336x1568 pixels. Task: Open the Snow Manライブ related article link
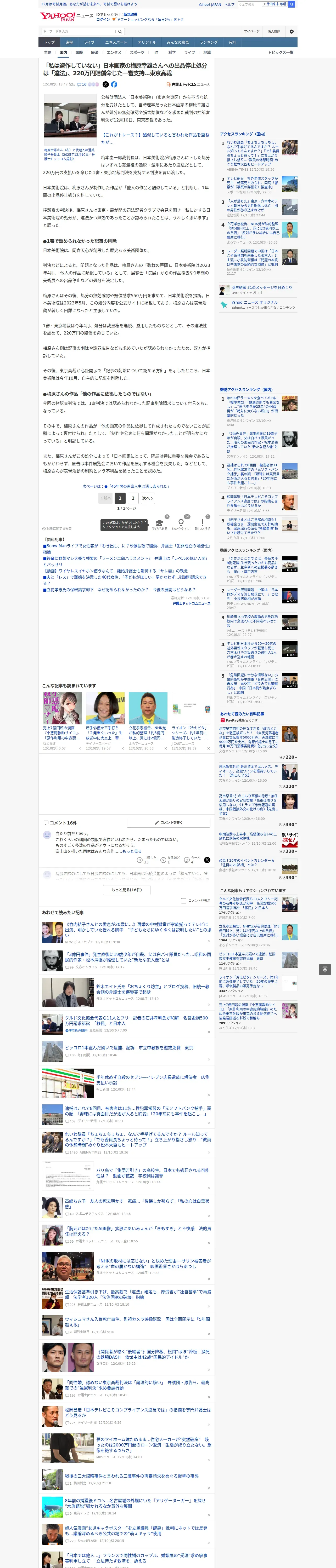[x=126, y=549]
